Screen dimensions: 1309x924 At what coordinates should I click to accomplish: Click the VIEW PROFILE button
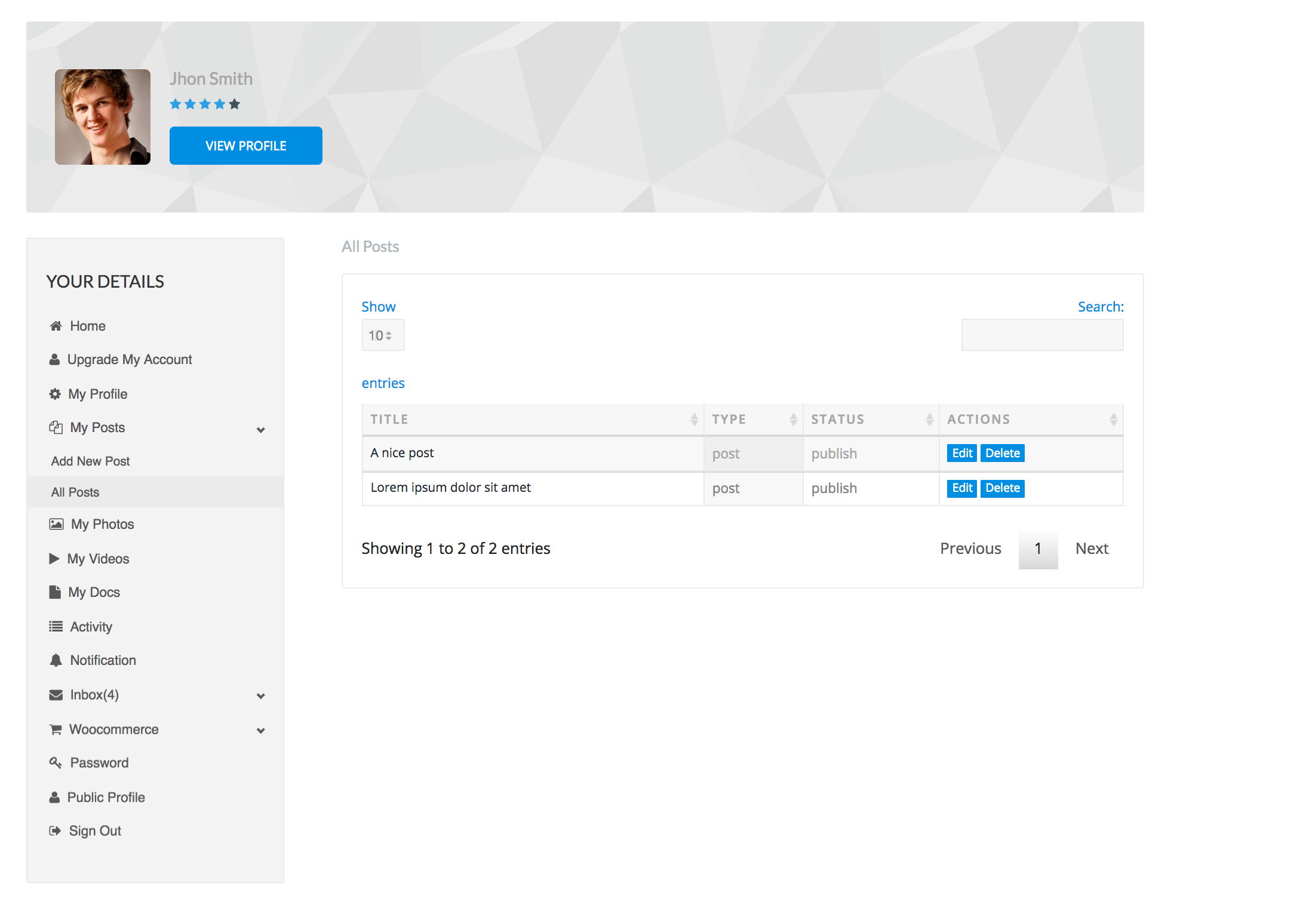245,145
